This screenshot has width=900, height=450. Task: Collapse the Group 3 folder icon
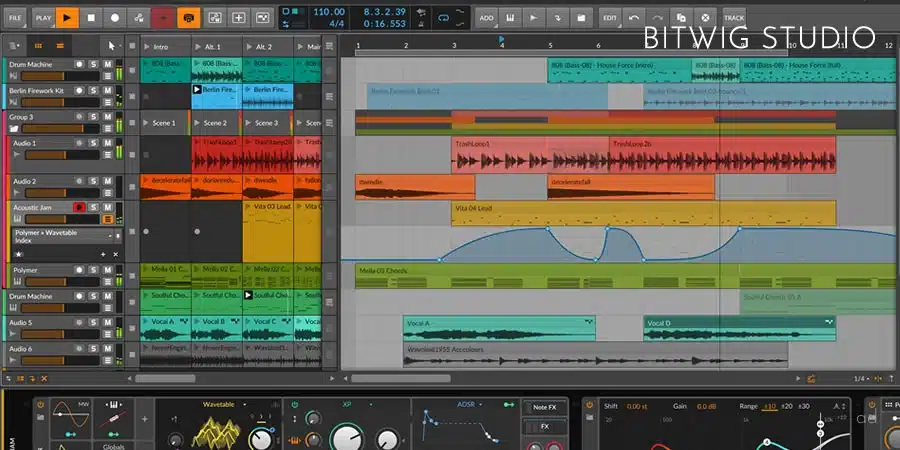[14, 129]
